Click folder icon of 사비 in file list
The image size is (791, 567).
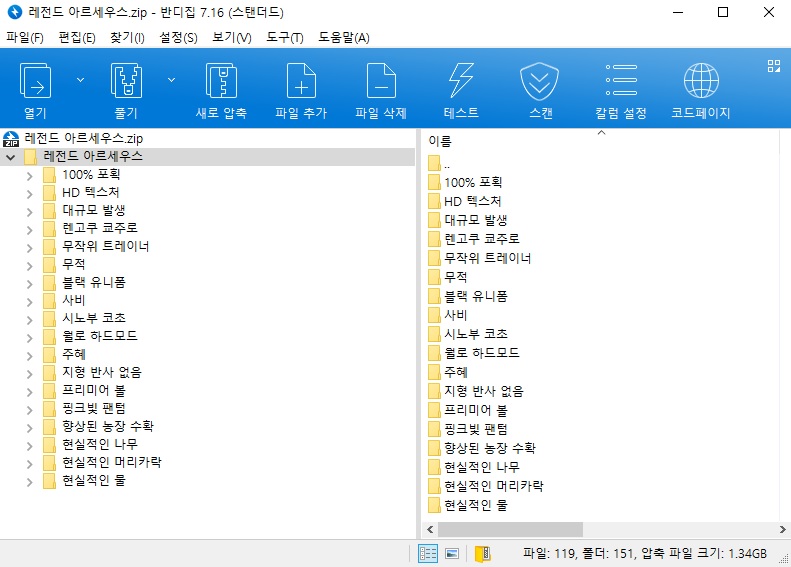tap(434, 315)
